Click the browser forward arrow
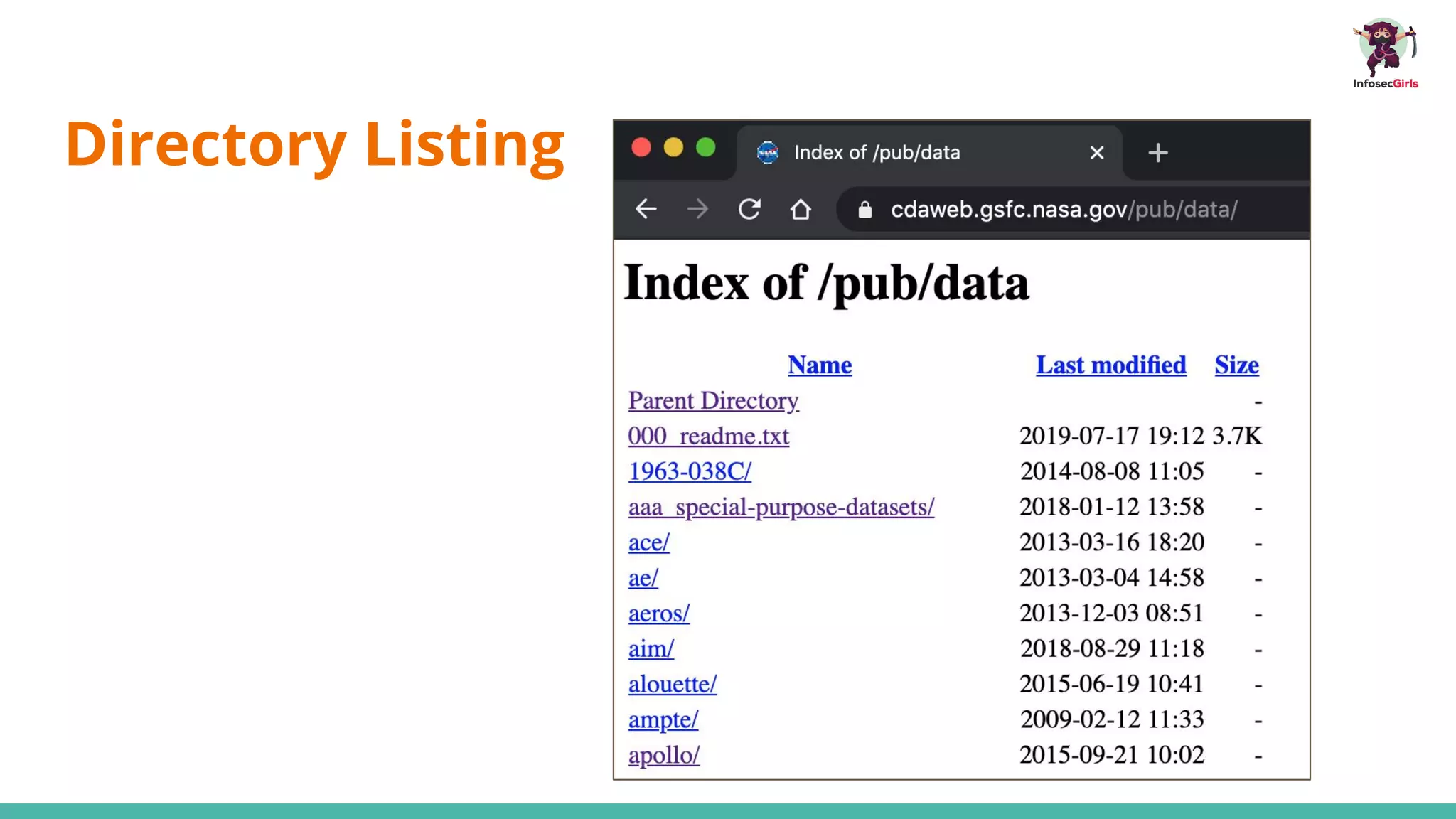The height and width of the screenshot is (819, 1456). point(697,209)
